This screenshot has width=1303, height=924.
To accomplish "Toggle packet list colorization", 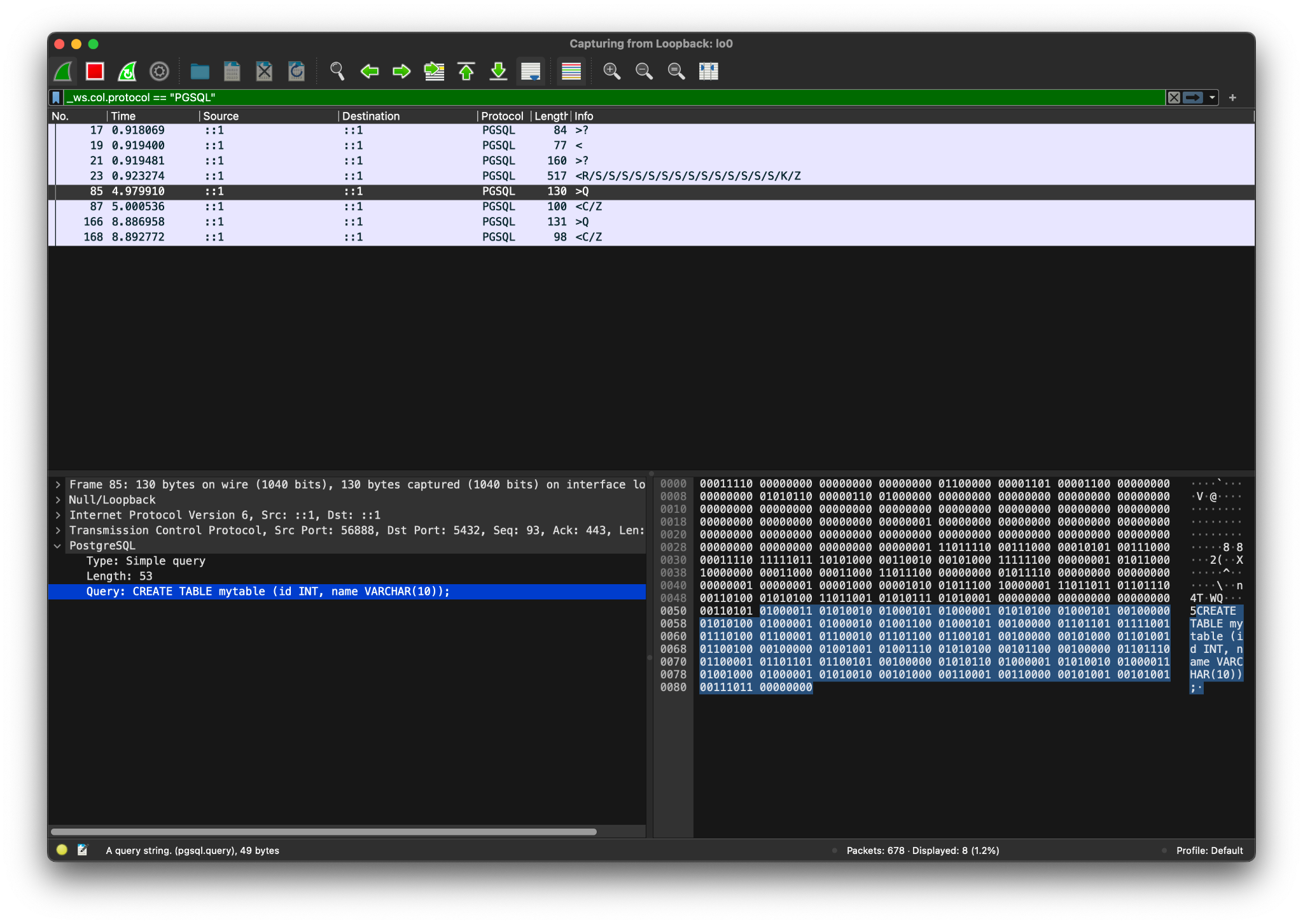I will 571,71.
